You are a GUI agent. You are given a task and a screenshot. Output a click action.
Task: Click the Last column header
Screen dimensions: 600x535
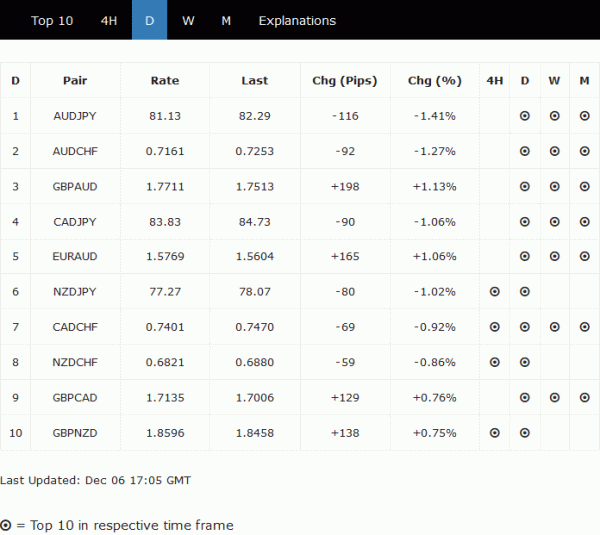[x=254, y=80]
